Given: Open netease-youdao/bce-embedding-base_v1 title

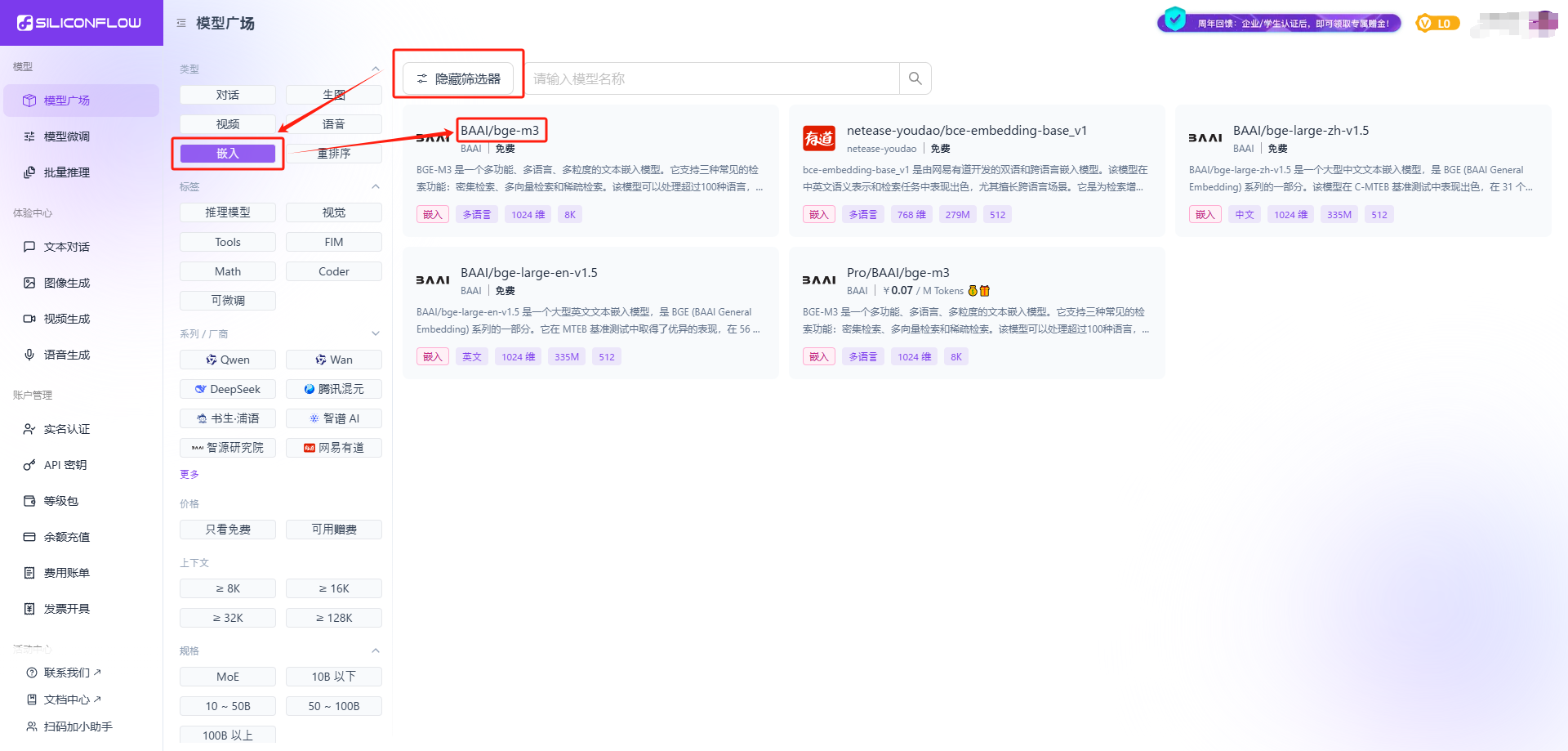Looking at the screenshot, I should coord(967,131).
